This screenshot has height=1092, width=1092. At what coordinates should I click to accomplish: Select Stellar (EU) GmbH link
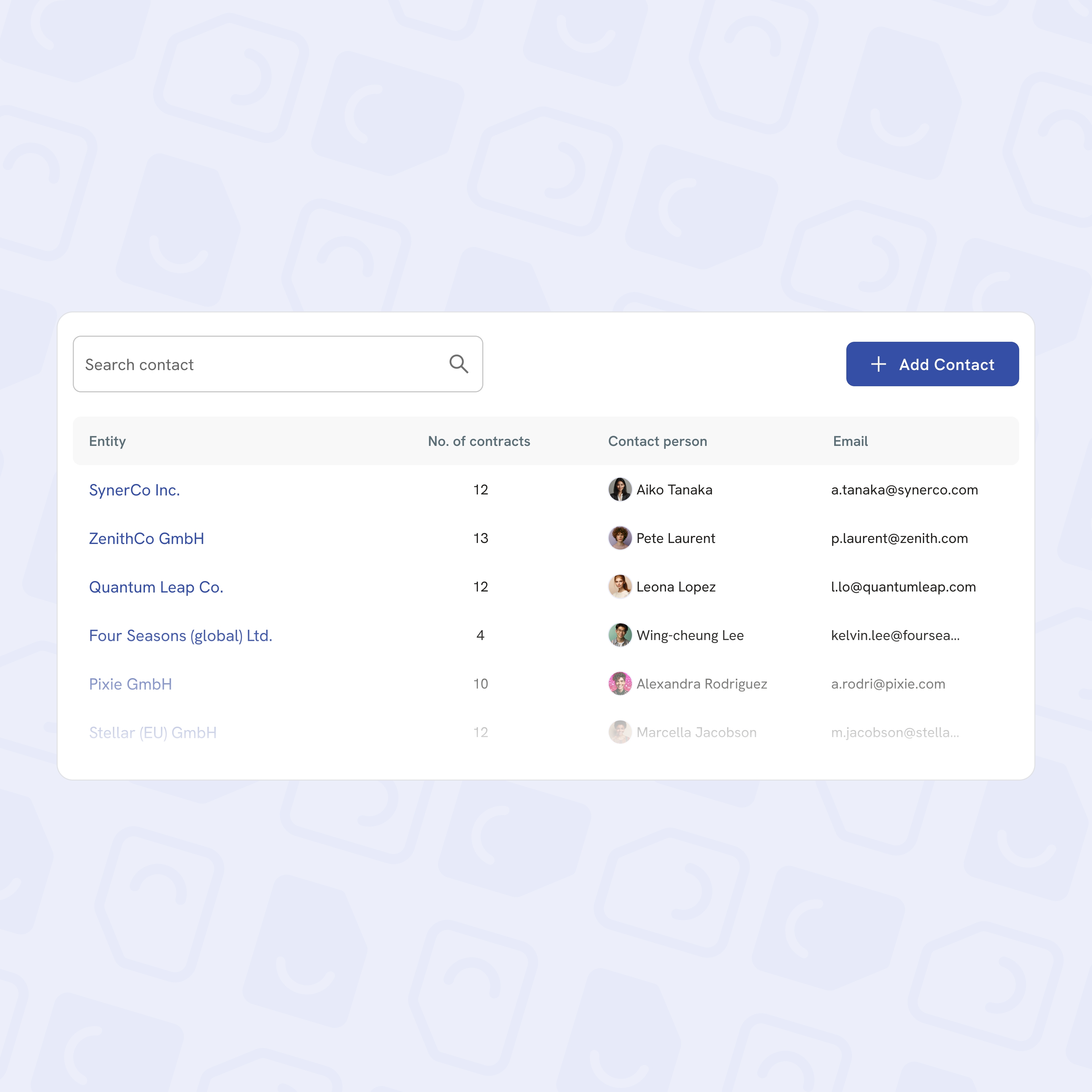(x=153, y=732)
